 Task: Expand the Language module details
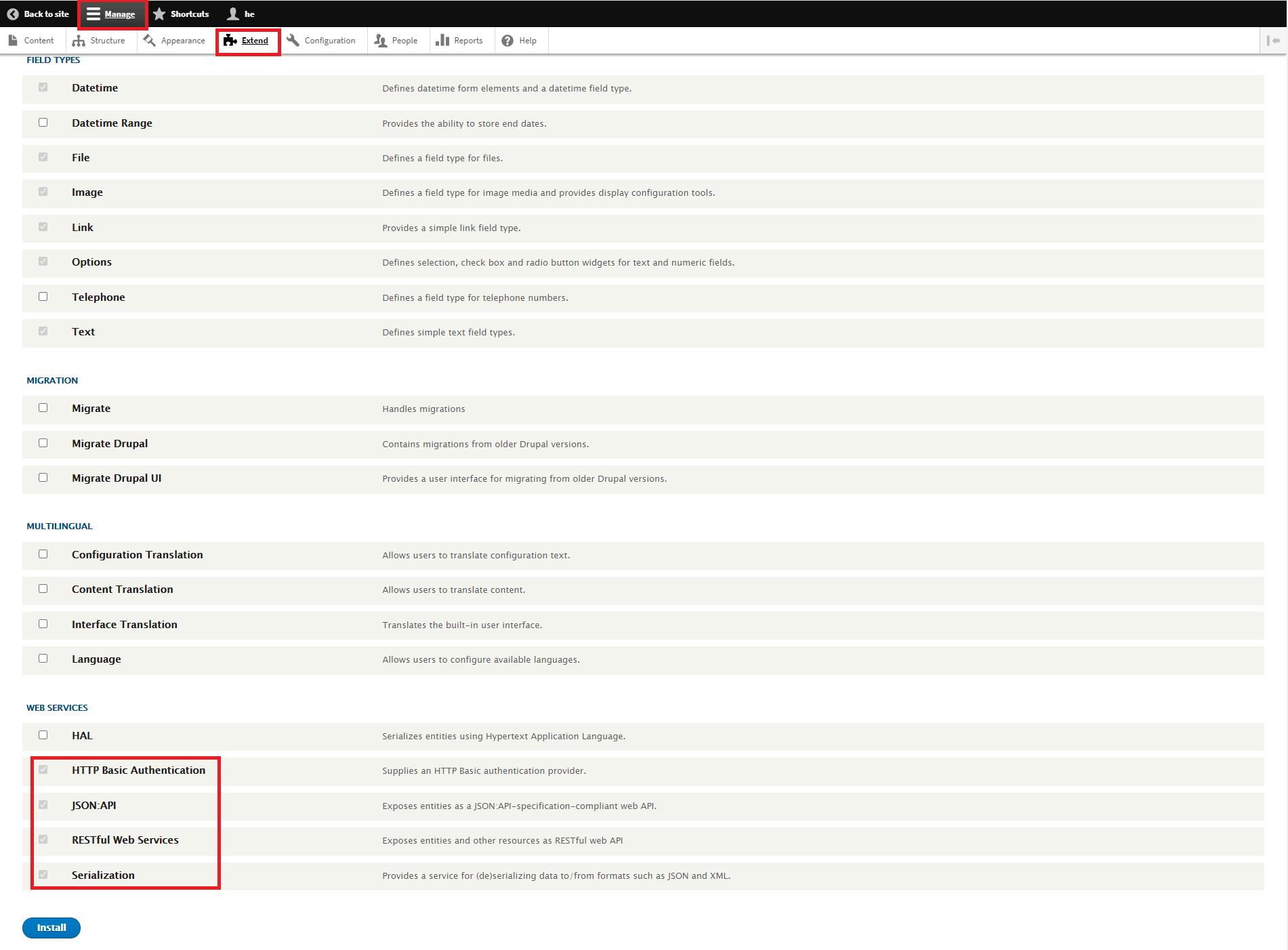click(96, 659)
